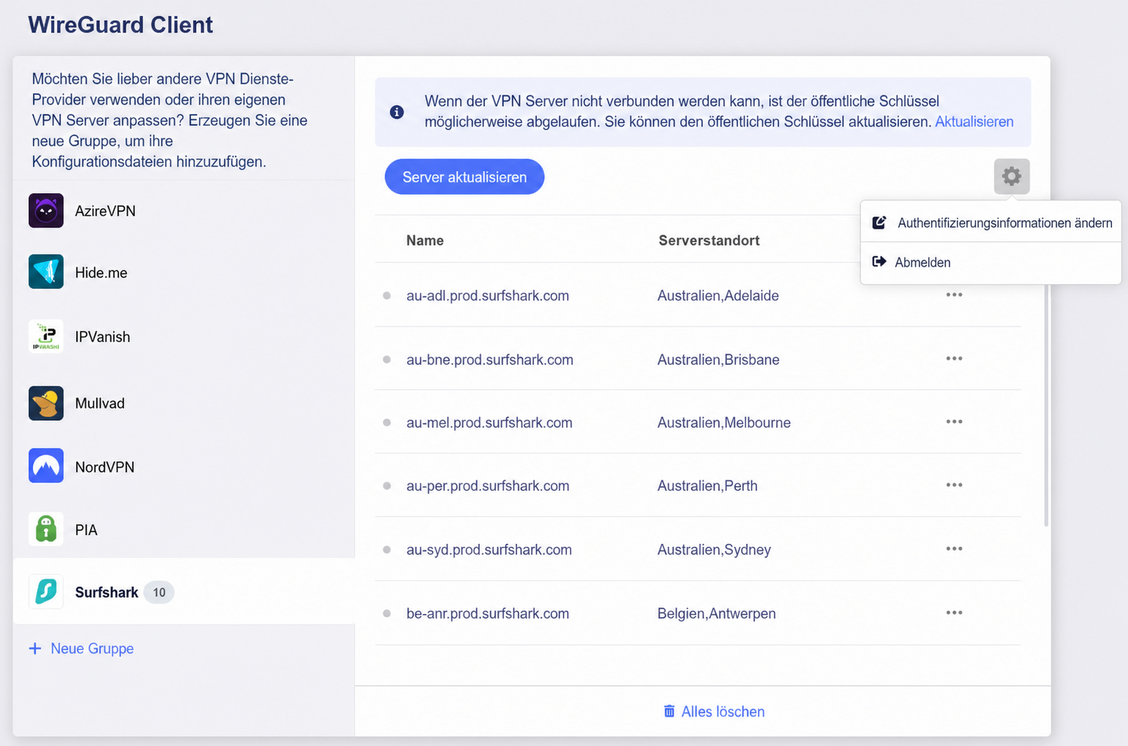The height and width of the screenshot is (746, 1128).
Task: Open the PIA padlock icon
Action: pyautogui.click(x=46, y=529)
